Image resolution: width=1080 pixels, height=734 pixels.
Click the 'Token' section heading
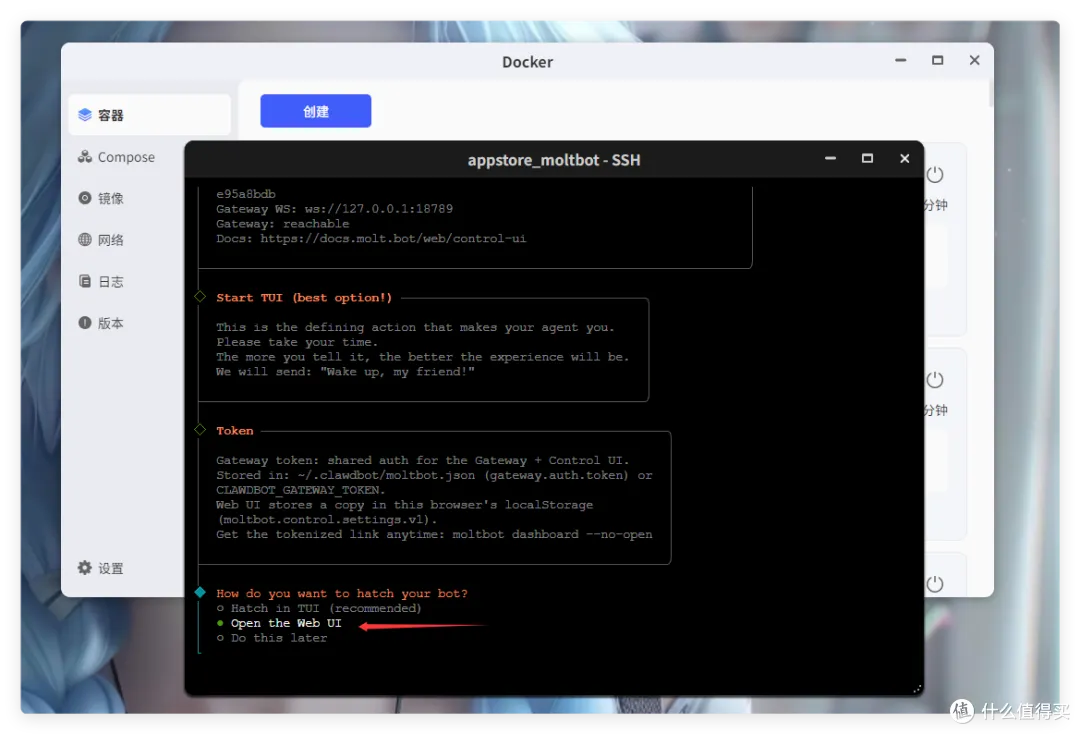pos(235,430)
